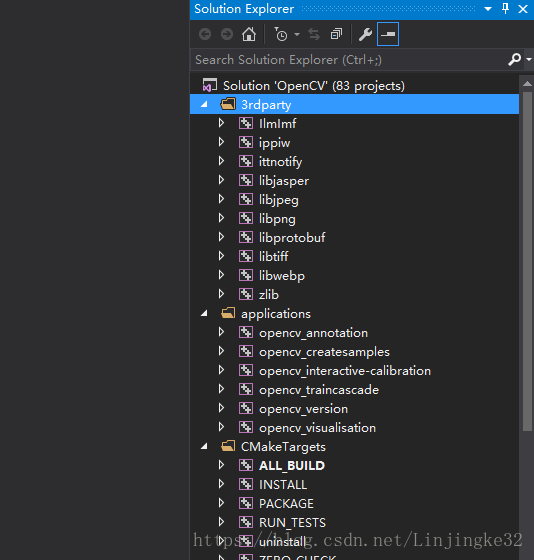Image resolution: width=534 pixels, height=560 pixels.
Task: Collapse the 3rdparty folder
Action: pos(204,104)
